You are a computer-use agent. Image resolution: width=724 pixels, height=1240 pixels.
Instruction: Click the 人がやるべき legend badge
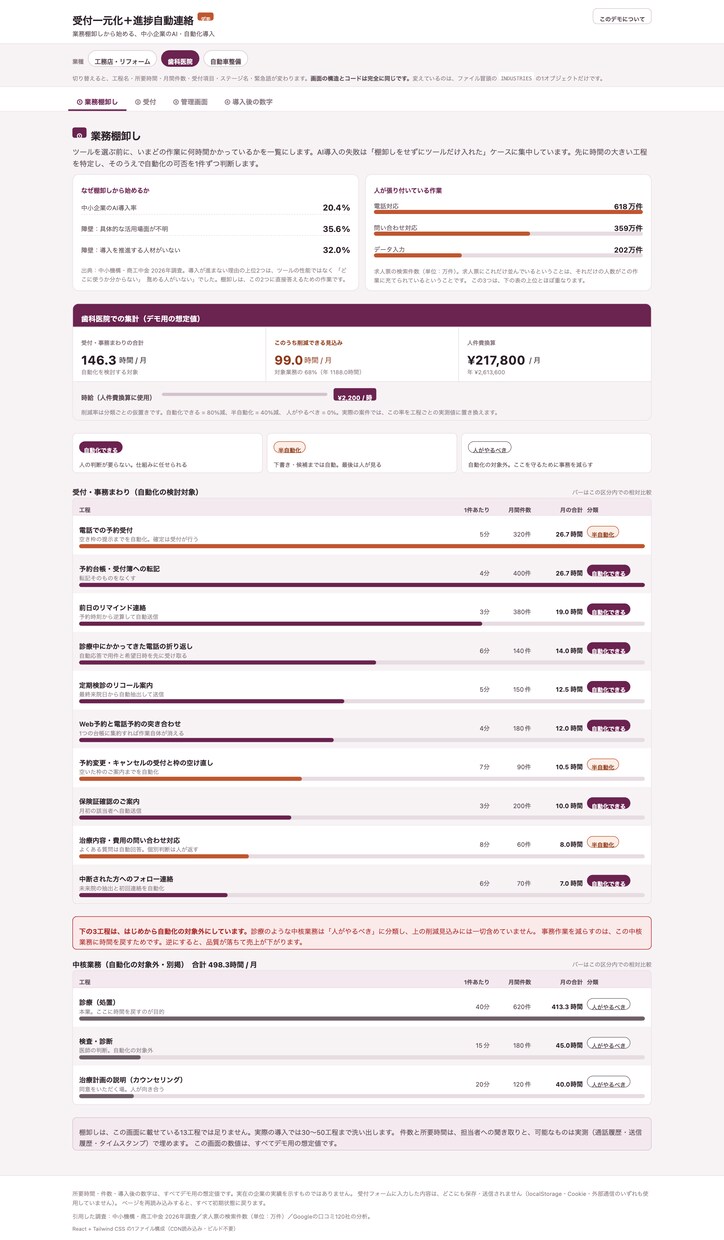coord(489,449)
